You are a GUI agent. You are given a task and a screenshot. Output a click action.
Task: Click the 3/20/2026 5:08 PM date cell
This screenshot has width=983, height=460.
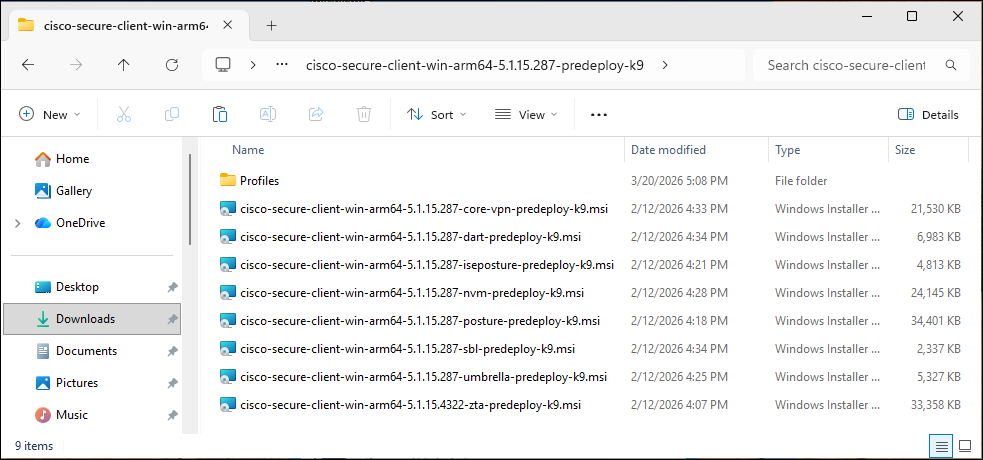click(680, 181)
